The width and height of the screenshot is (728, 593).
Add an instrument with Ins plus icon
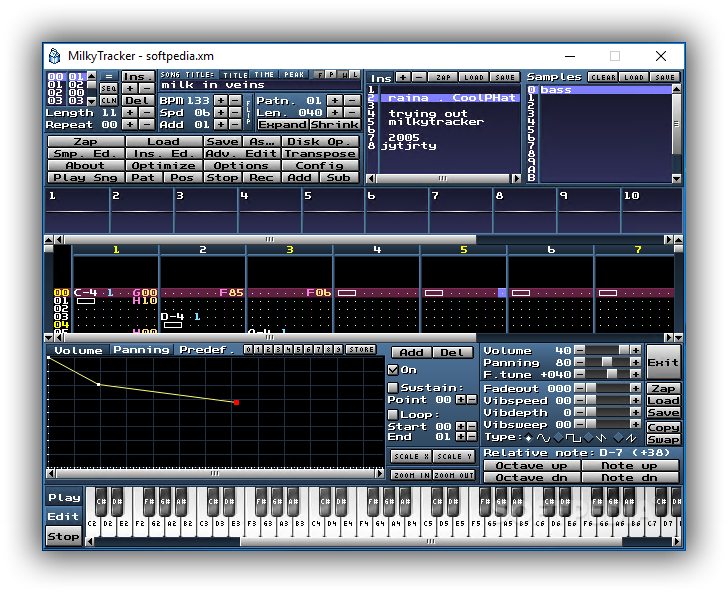(403, 77)
